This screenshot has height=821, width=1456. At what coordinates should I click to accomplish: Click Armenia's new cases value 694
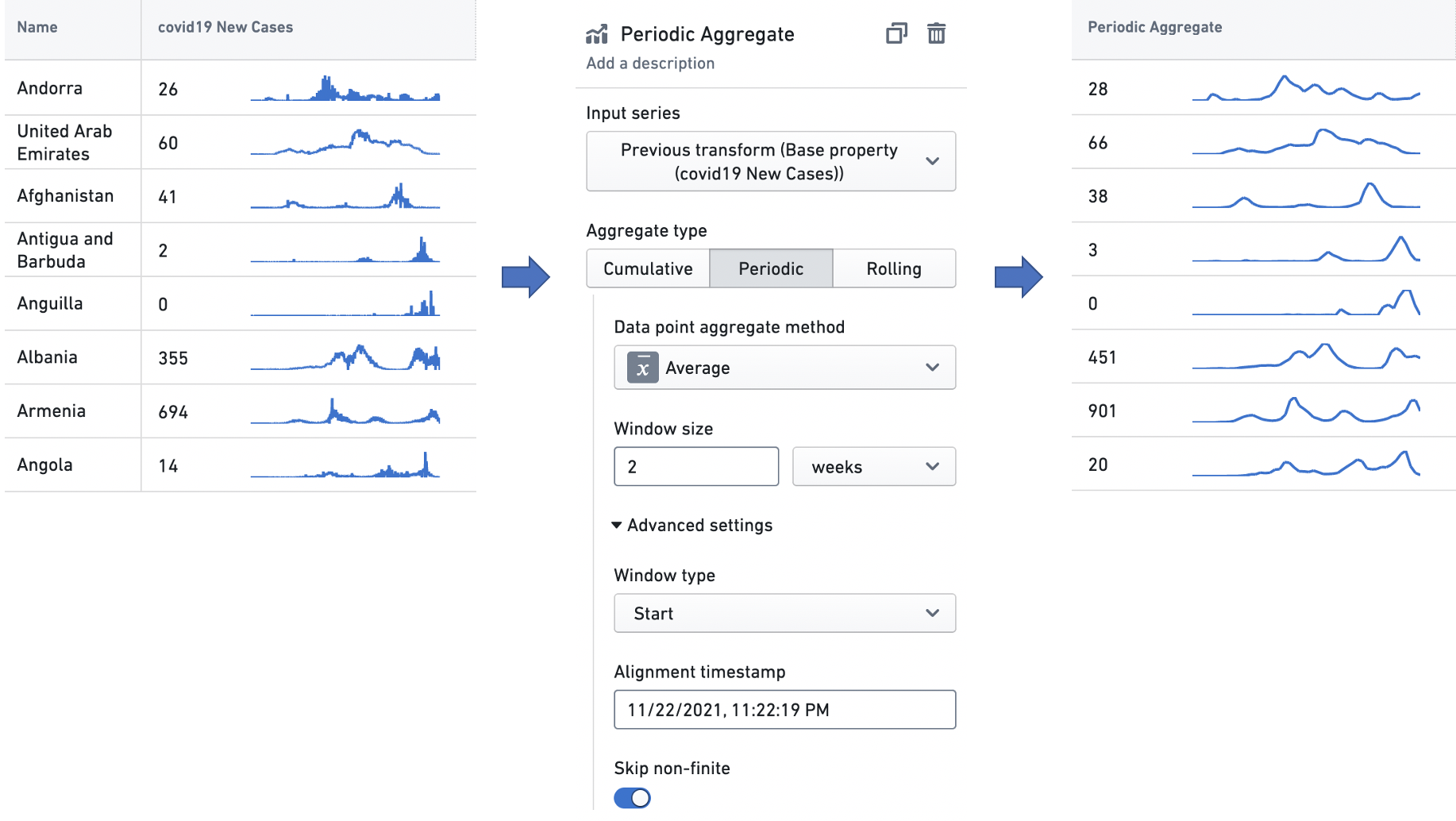(173, 412)
